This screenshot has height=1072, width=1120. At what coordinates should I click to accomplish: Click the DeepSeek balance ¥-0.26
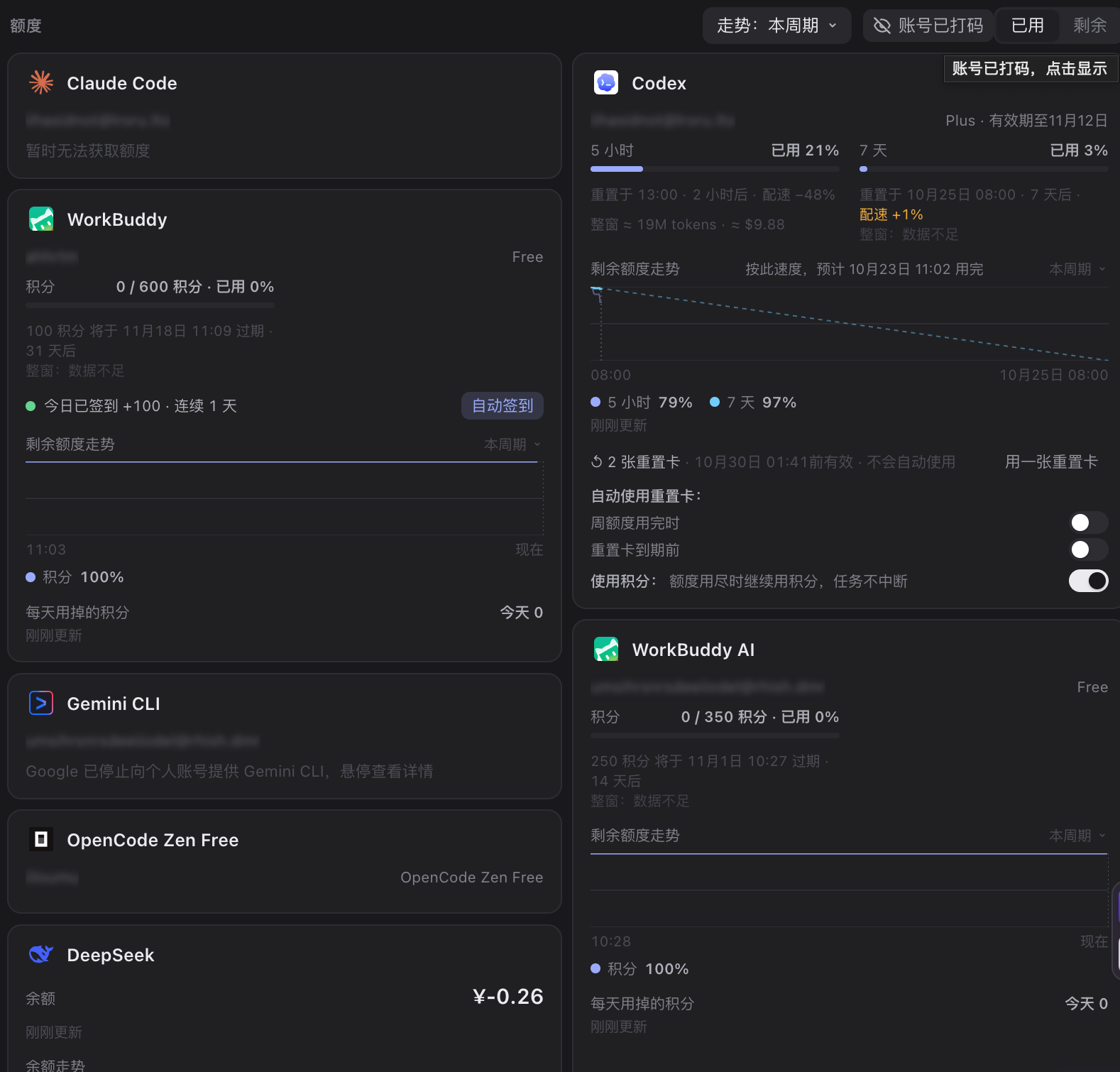(508, 997)
